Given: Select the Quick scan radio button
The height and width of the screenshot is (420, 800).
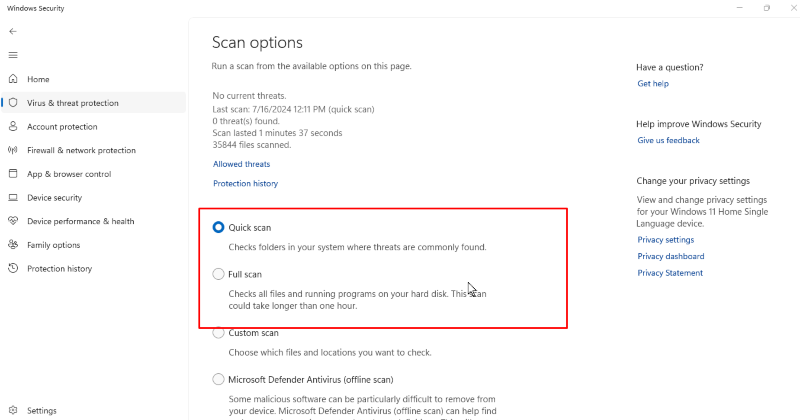Looking at the screenshot, I should 218,227.
